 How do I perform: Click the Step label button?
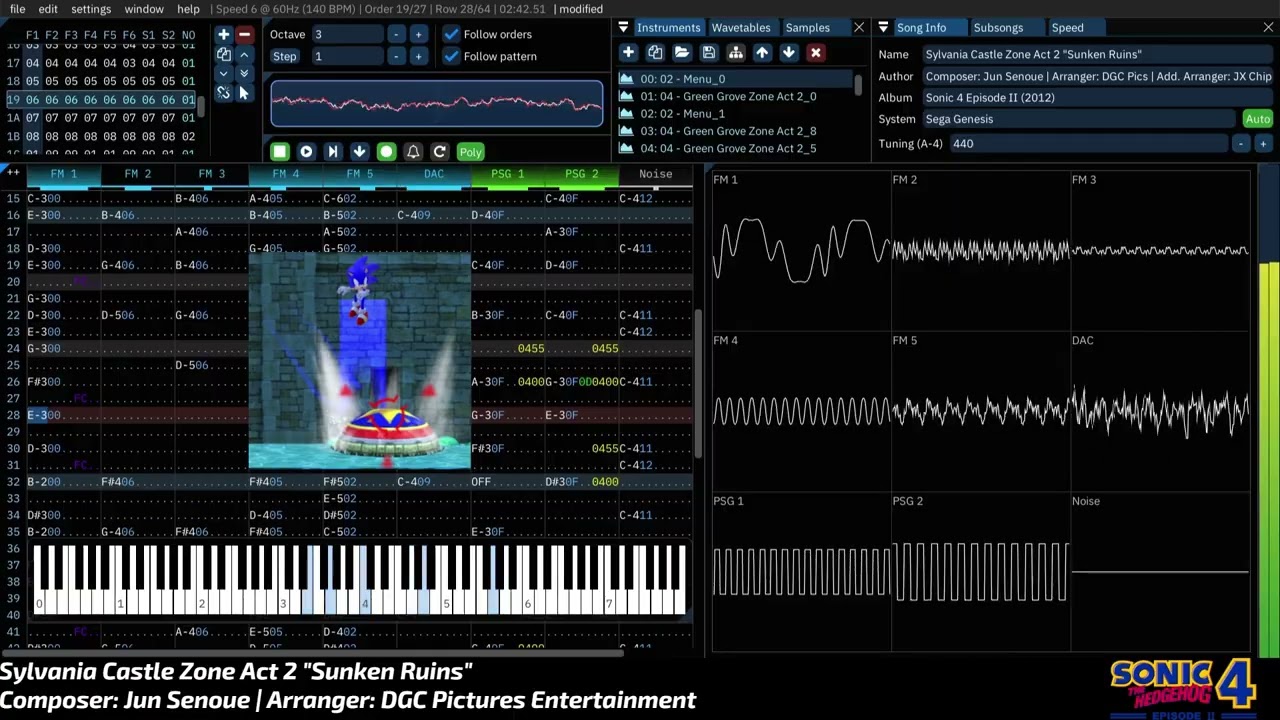pos(285,56)
